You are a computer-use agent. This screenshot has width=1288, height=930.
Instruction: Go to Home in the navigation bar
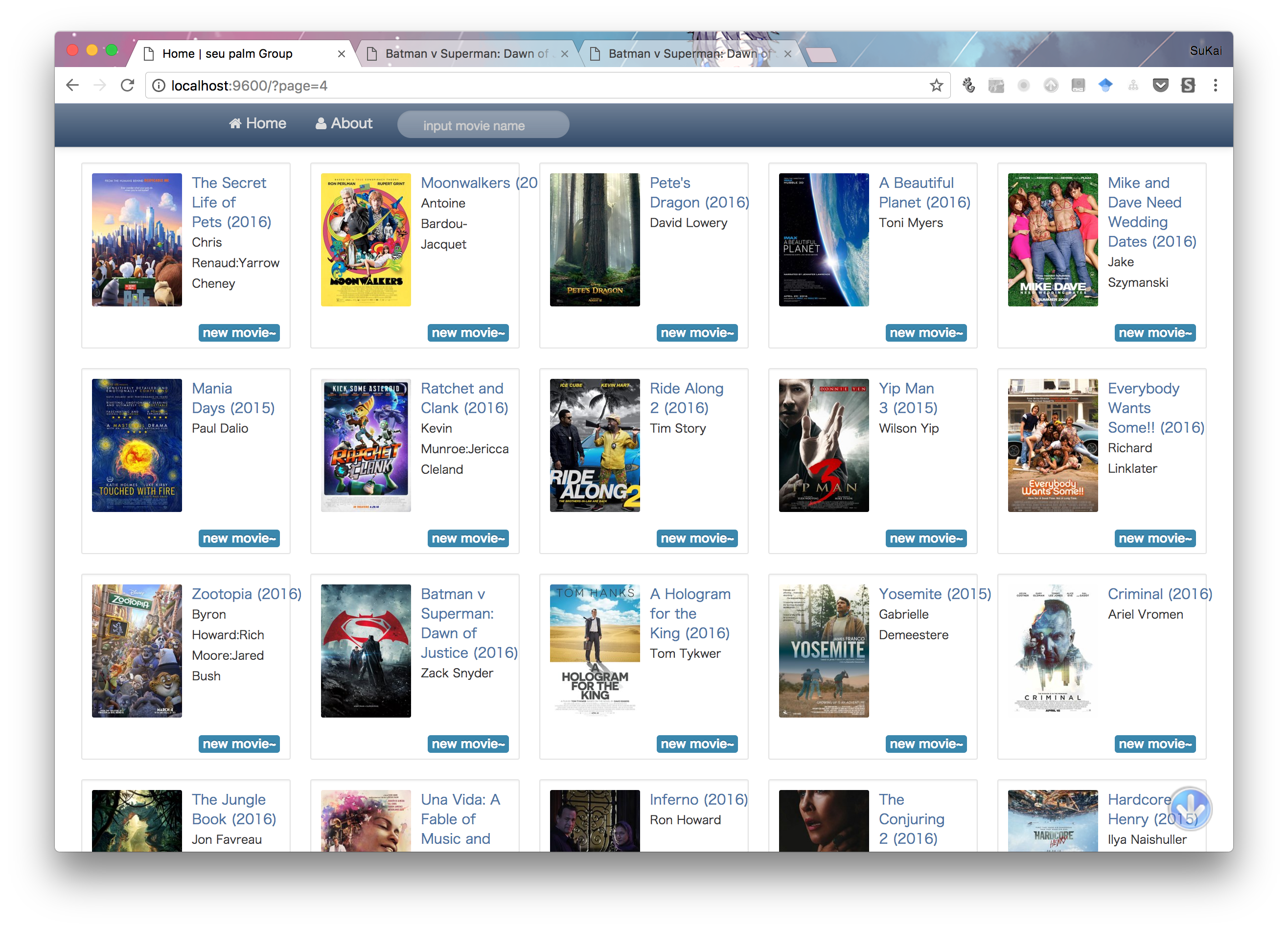coord(257,123)
